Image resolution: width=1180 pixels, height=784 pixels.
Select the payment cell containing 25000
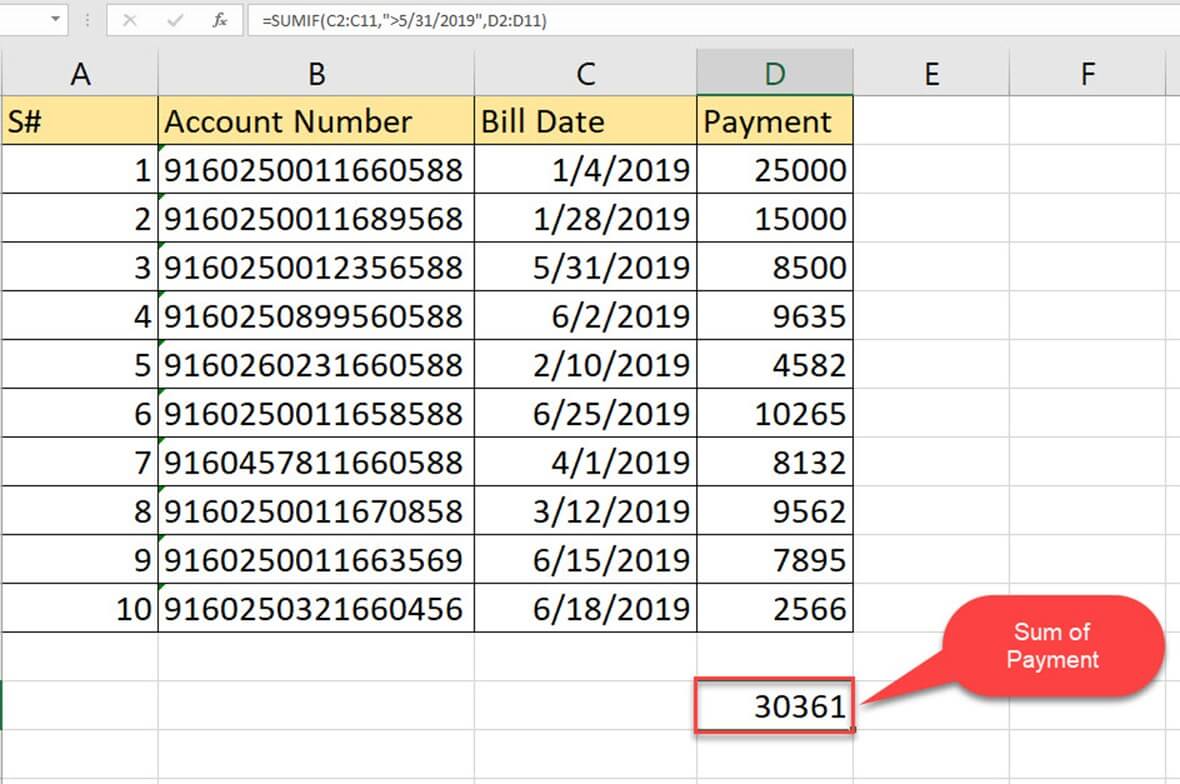(x=775, y=170)
